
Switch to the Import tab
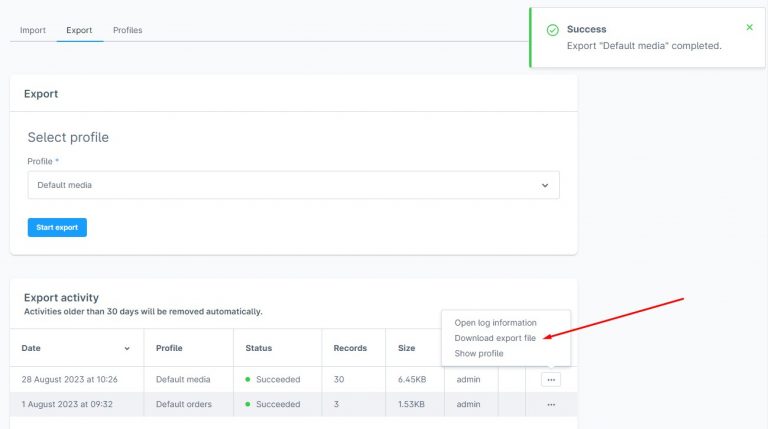[33, 30]
